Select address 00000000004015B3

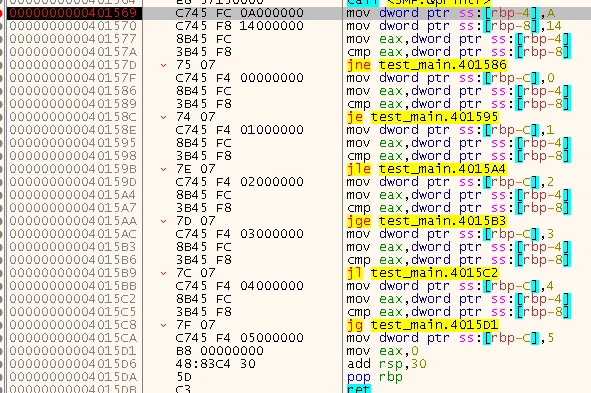coord(73,247)
